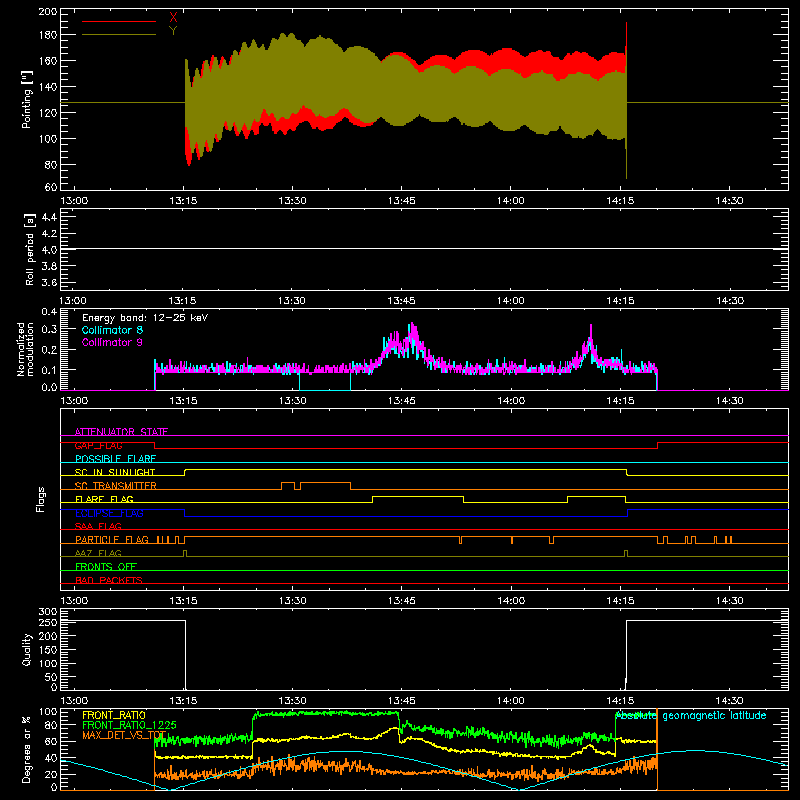Image resolution: width=800 pixels, height=800 pixels.
Task: Click the olive Y legend line
Action: coord(119,34)
